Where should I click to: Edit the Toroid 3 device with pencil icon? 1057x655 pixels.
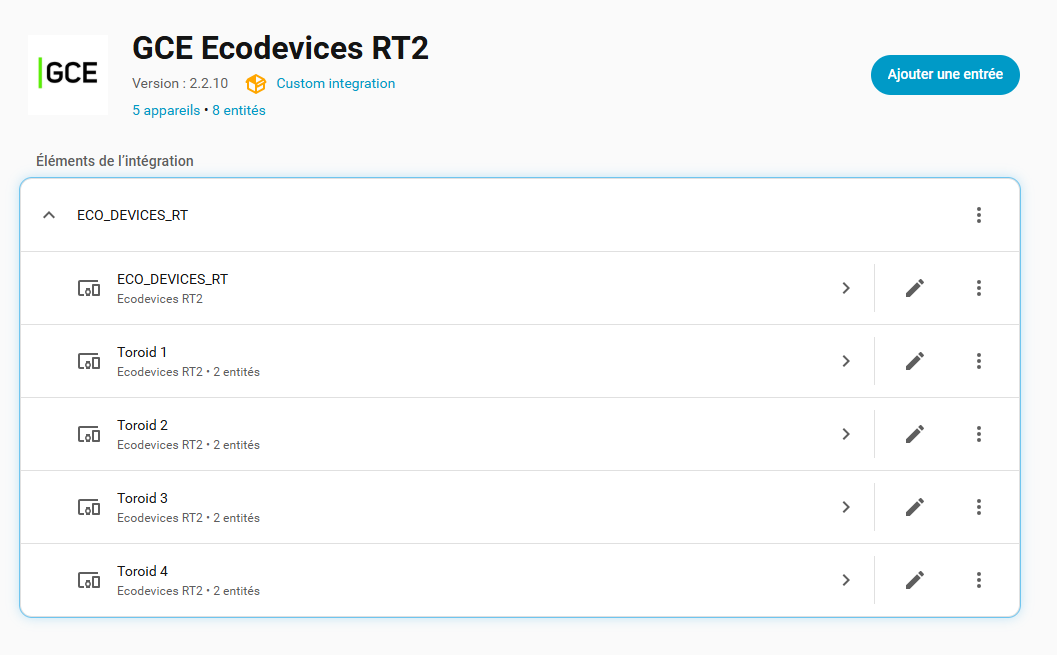click(x=914, y=507)
